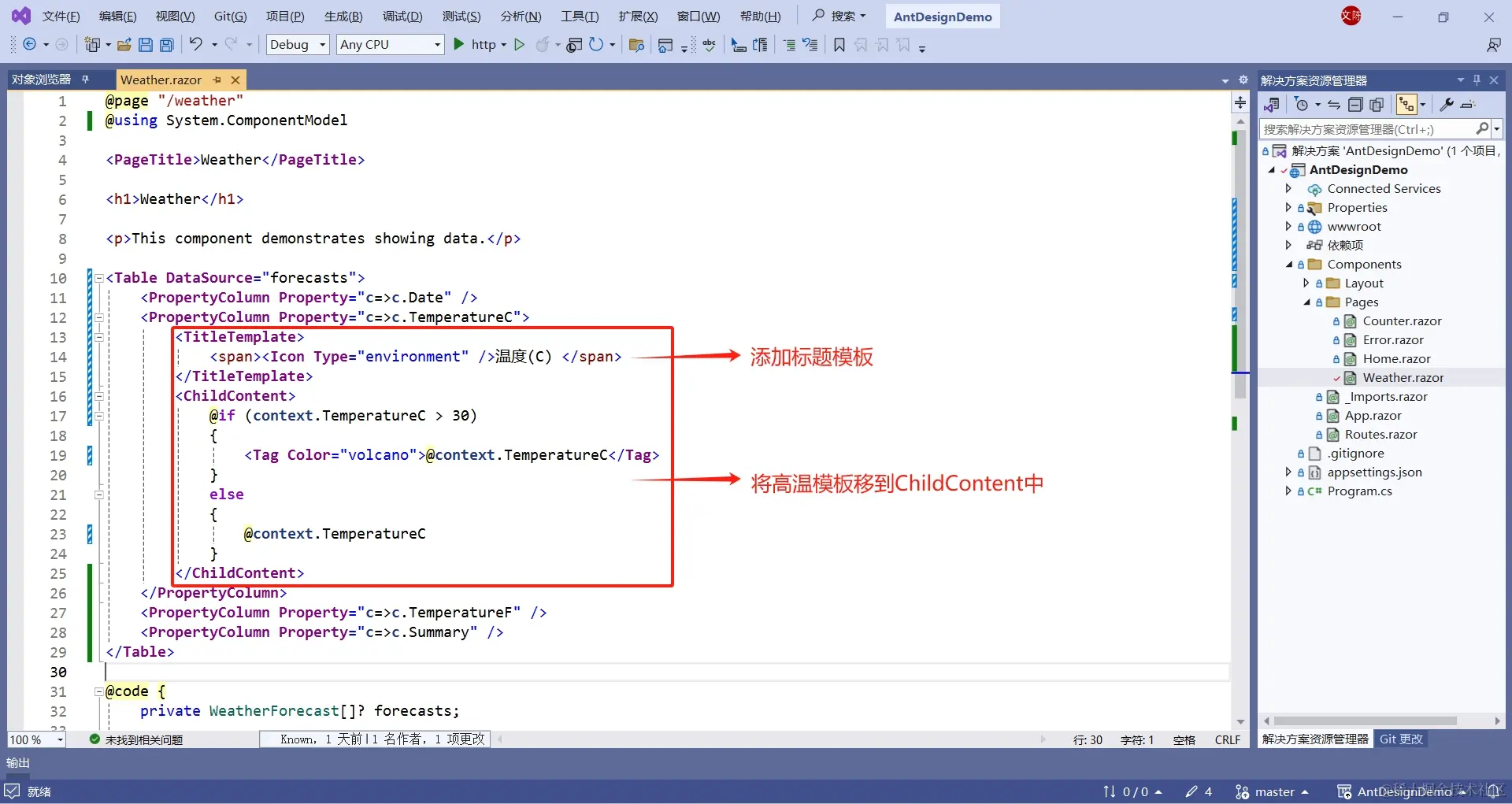Click Collapse All in Solution Explorer toolbar
This screenshot has height=804, width=1512.
click(x=1355, y=105)
